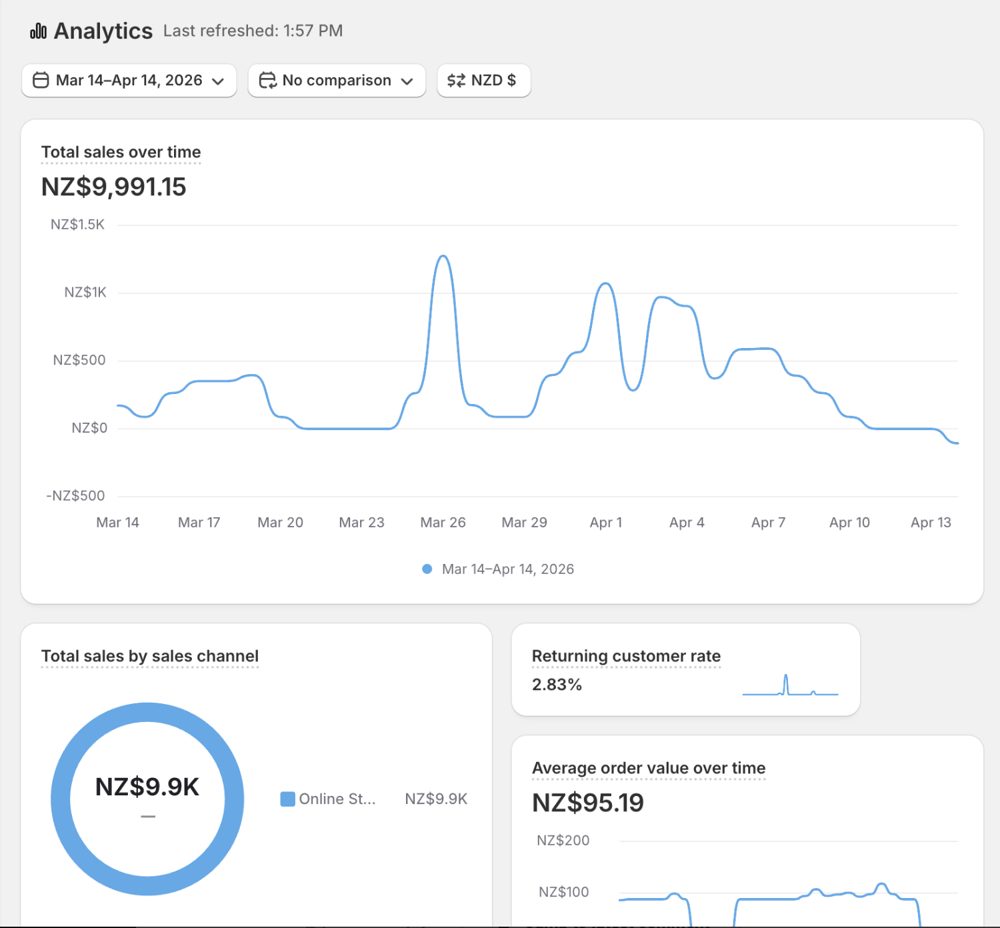Click the Online St... blue legend square
The width and height of the screenshot is (1000, 928).
(288, 799)
